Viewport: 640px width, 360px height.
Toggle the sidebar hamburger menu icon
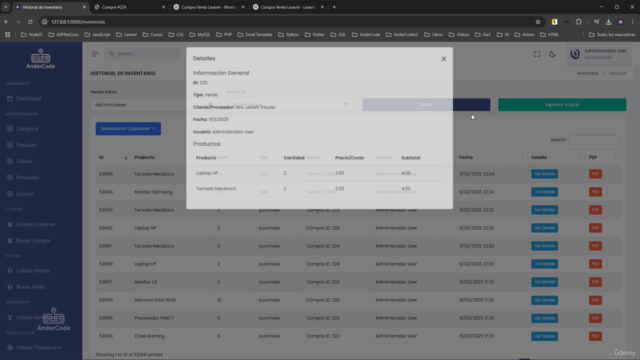click(95, 54)
